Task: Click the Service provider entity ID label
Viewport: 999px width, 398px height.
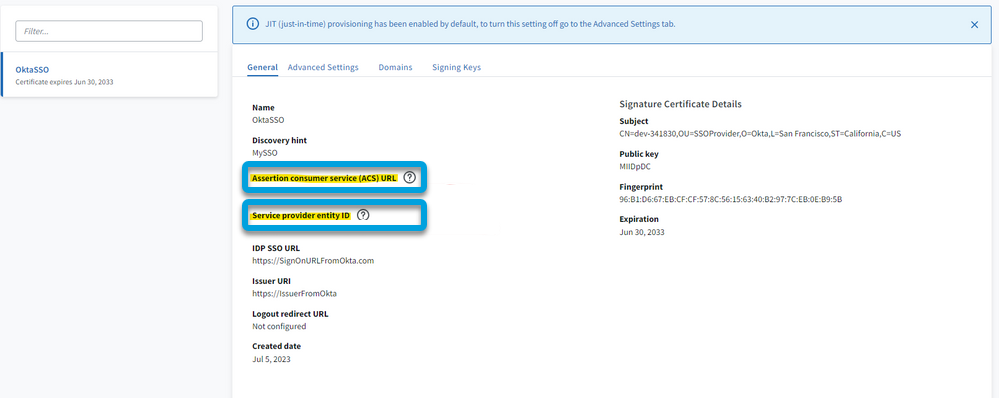Action: pyautogui.click(x=301, y=215)
